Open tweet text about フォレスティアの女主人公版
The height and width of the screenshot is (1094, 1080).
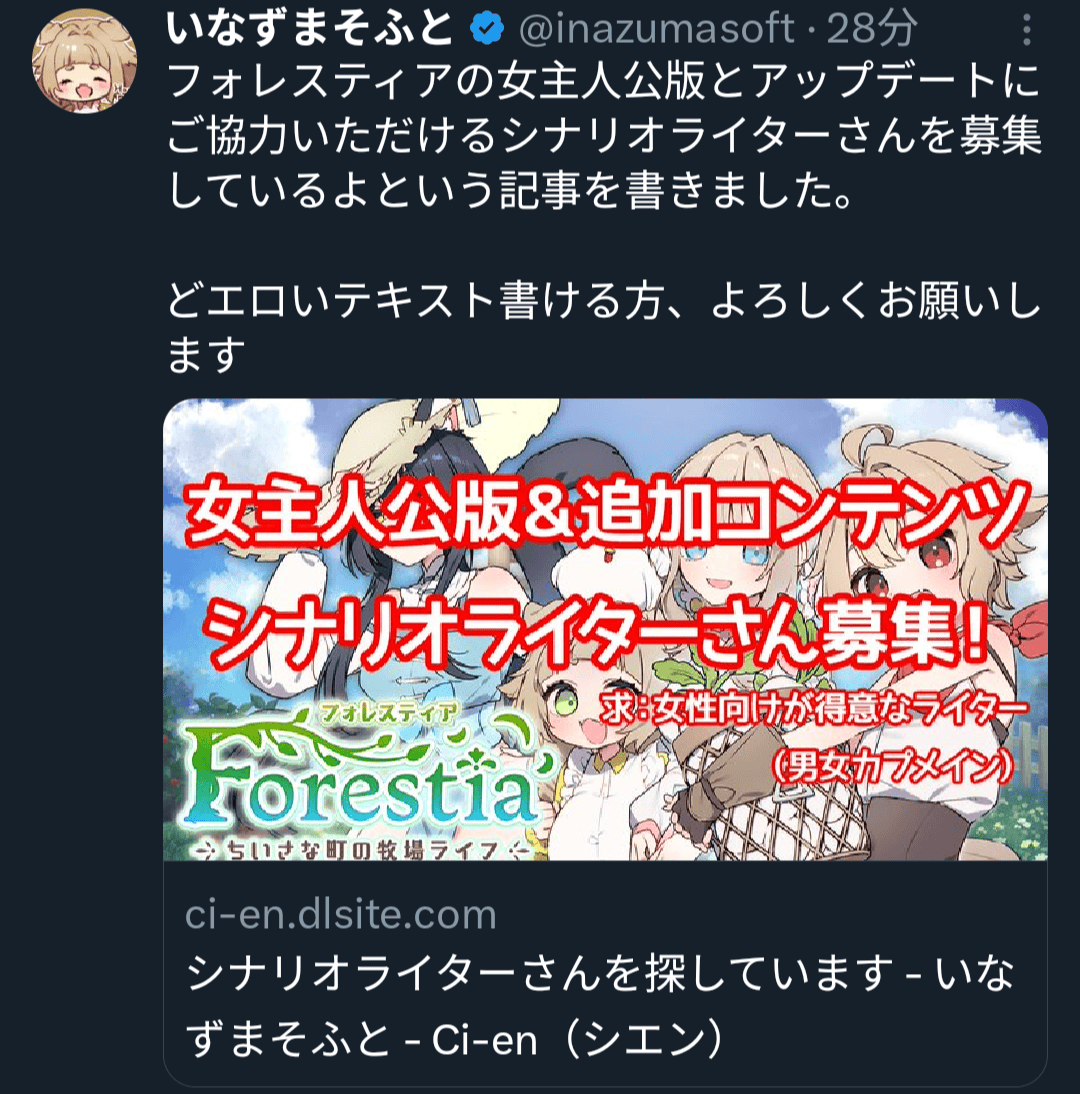click(604, 135)
